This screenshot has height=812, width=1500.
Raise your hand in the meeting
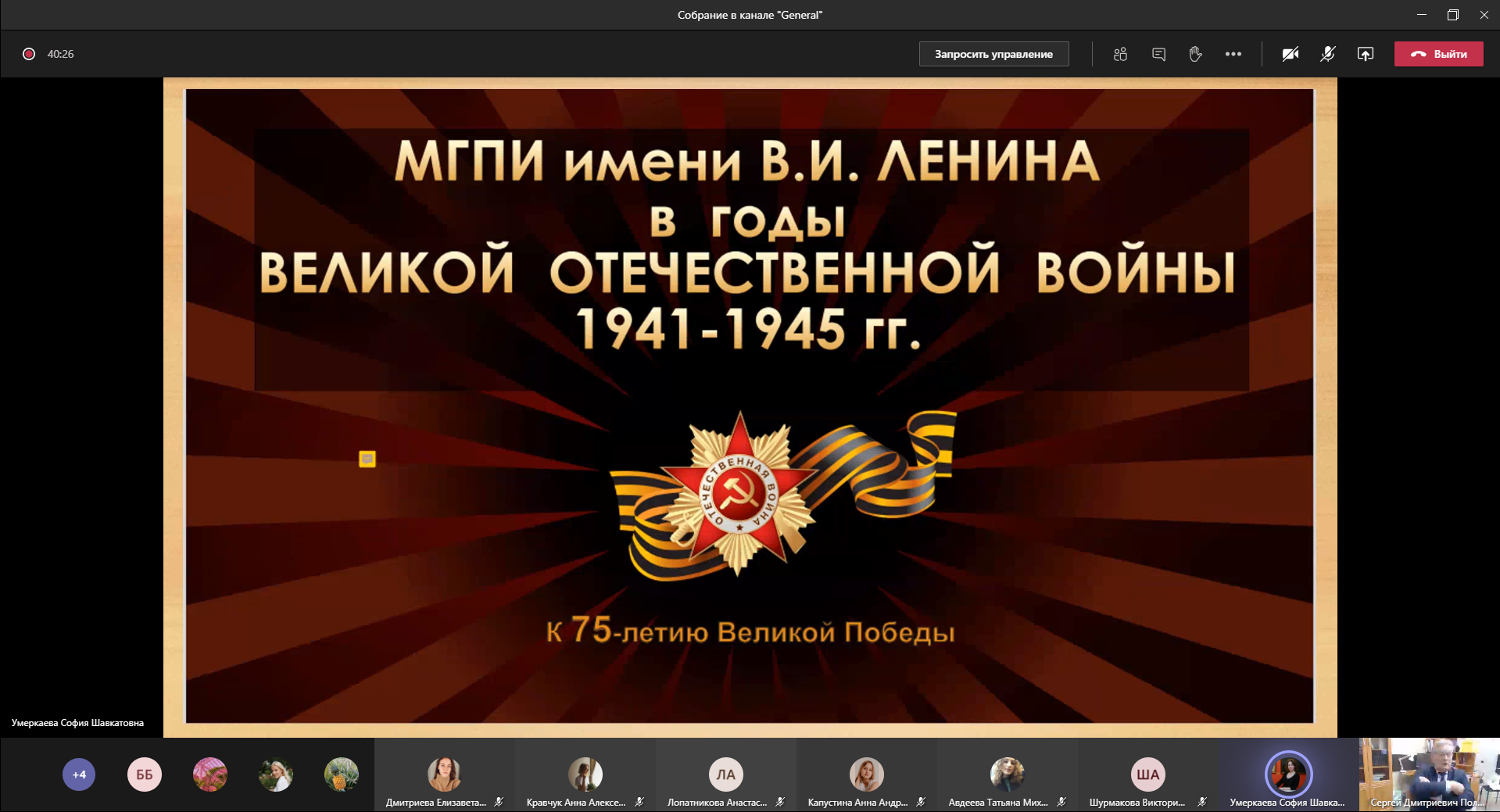point(1195,54)
